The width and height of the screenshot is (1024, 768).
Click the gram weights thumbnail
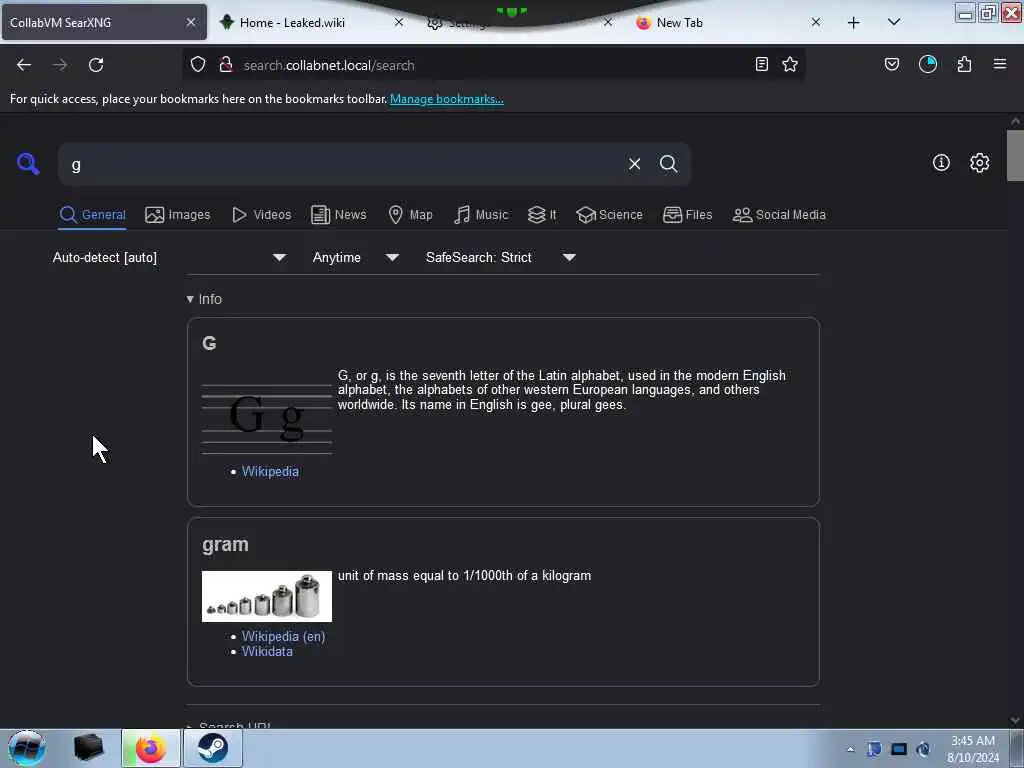pyautogui.click(x=266, y=596)
